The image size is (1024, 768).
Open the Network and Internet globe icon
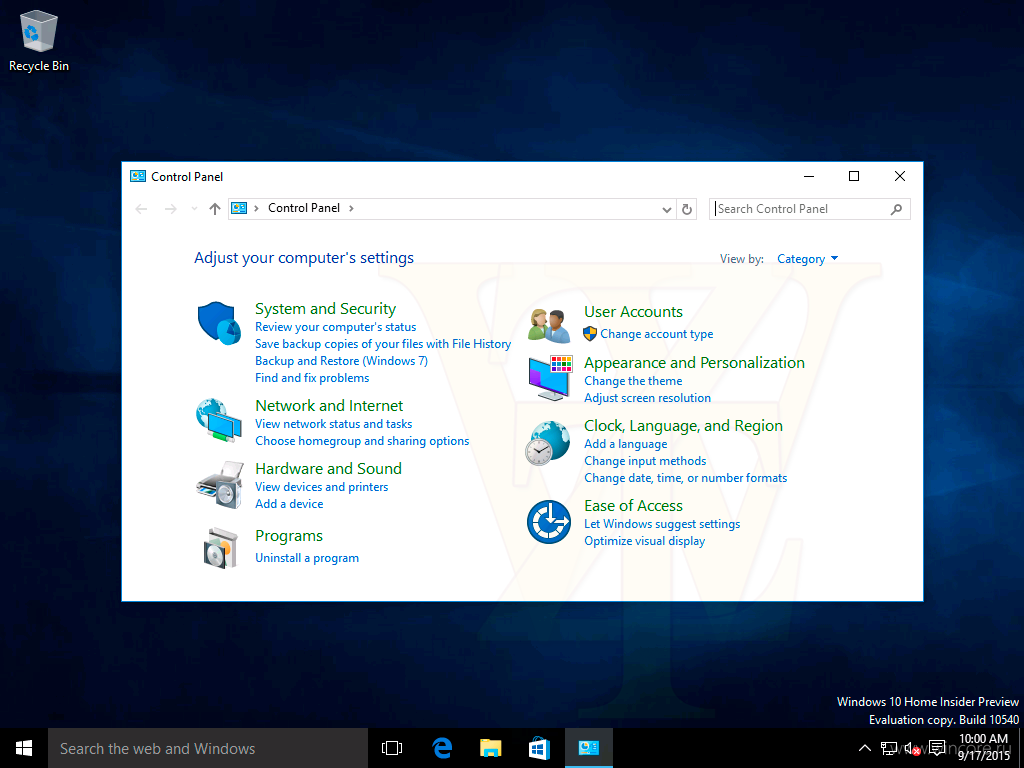point(219,421)
